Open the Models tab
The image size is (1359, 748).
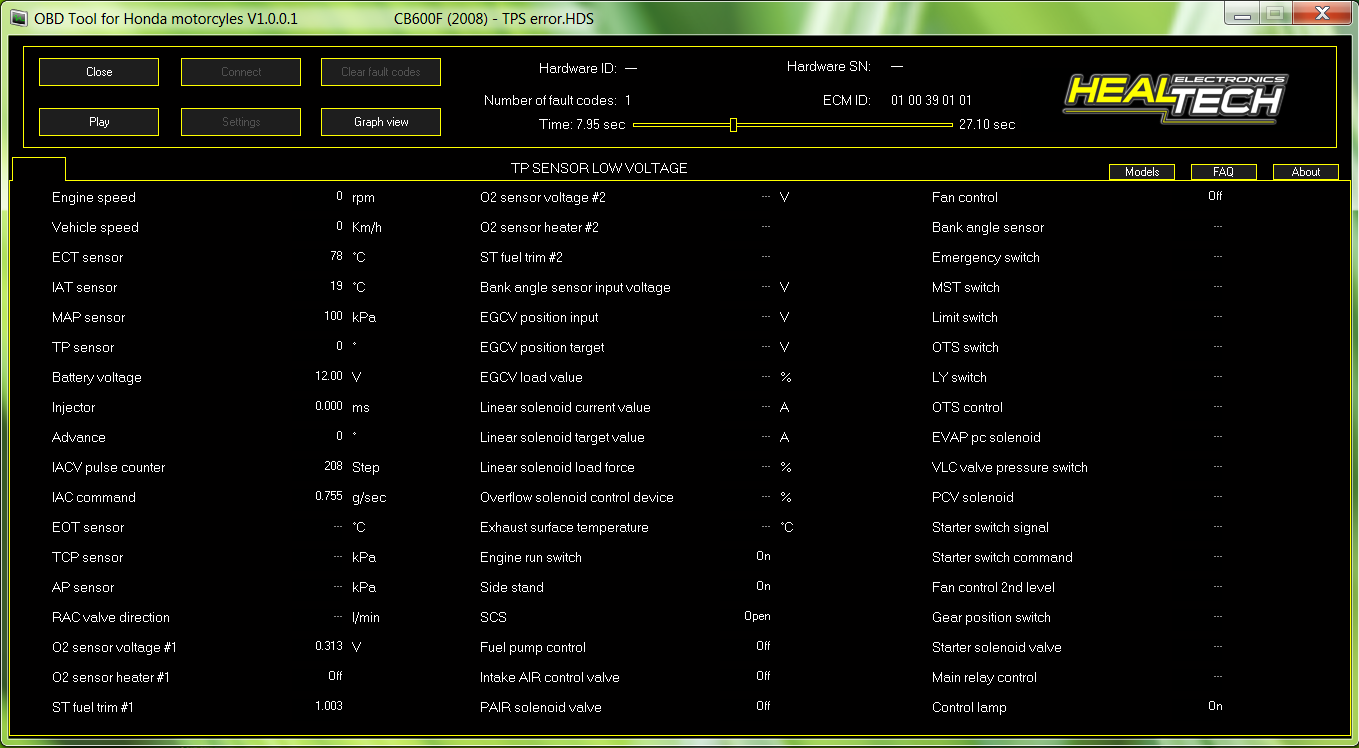coord(1142,172)
